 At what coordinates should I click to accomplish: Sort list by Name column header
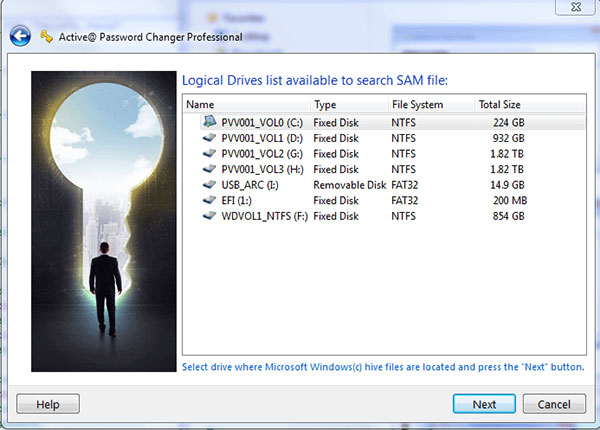click(x=245, y=104)
